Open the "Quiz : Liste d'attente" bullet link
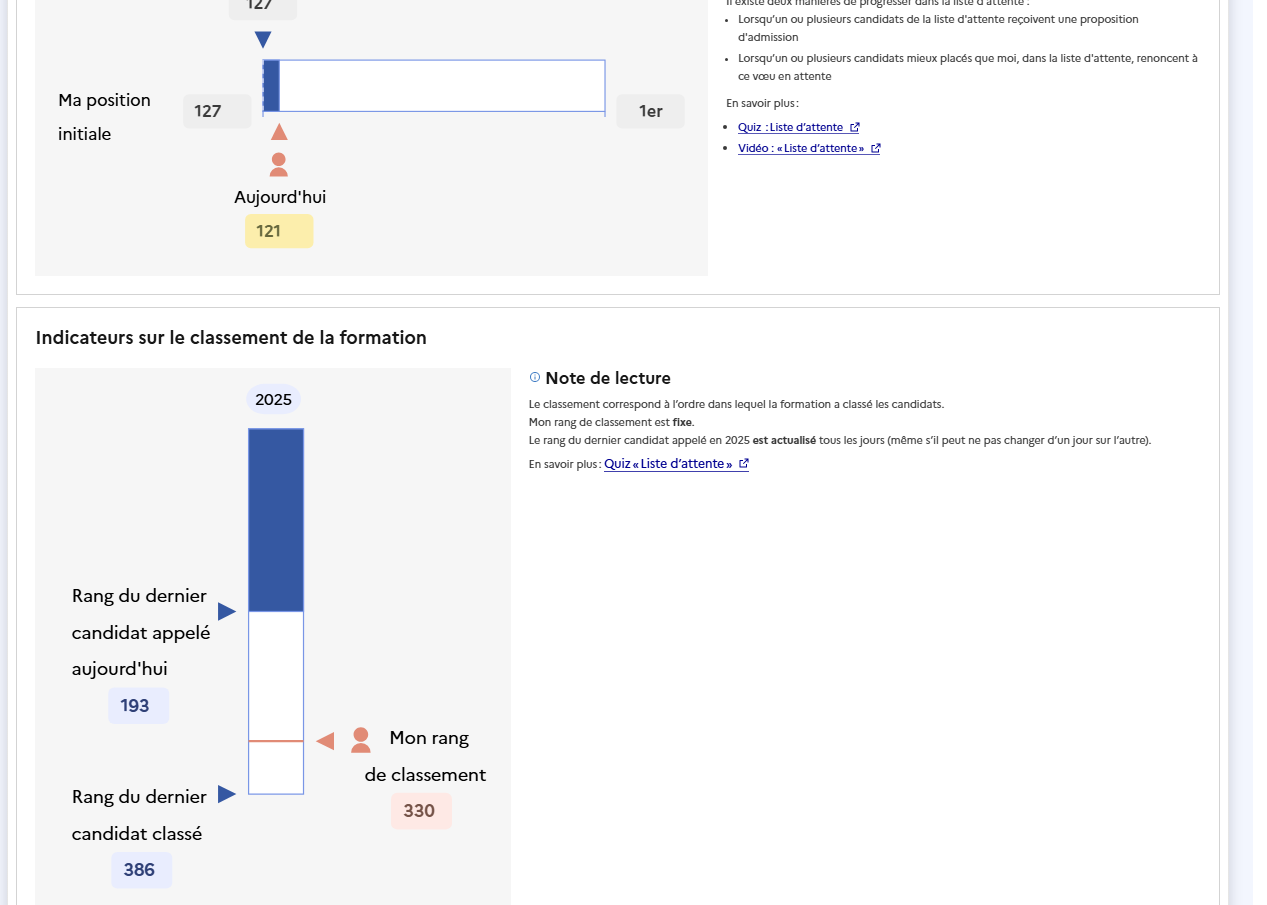1267x905 pixels. point(790,127)
